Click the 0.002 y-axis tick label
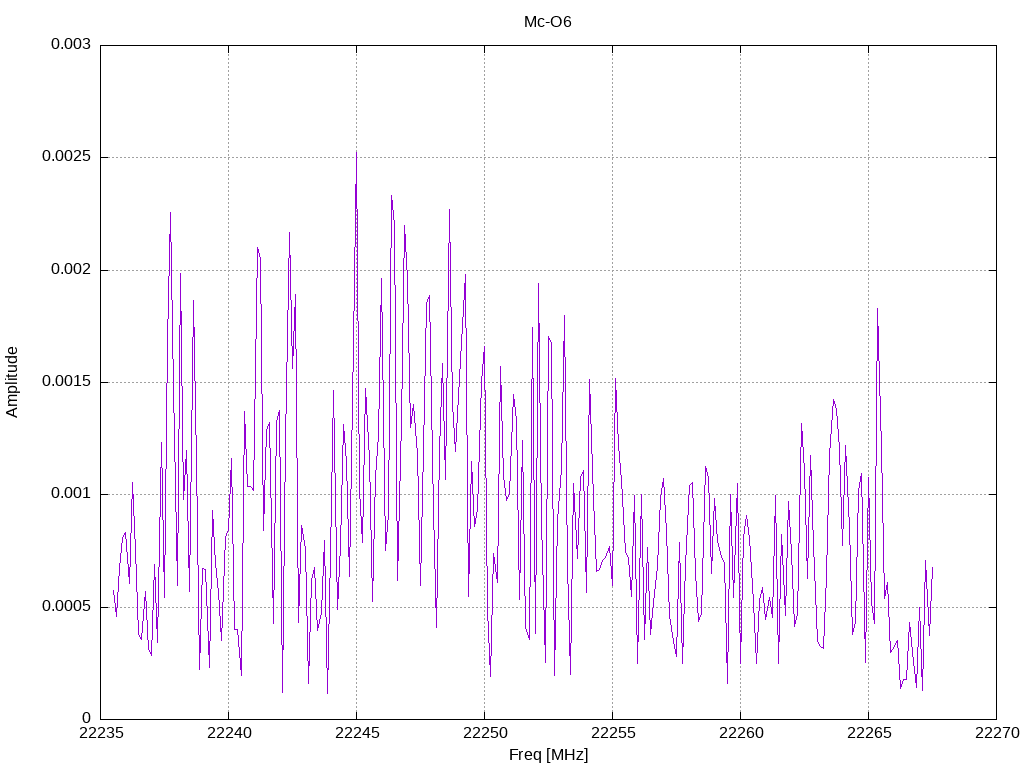 click(71, 269)
